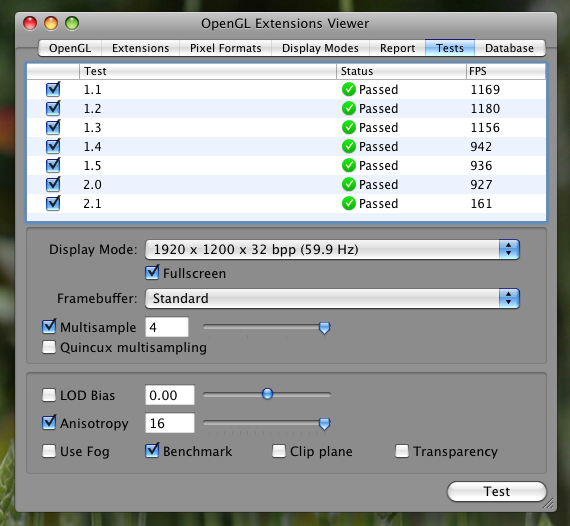This screenshot has width=570, height=526.
Task: Turn off the Benchmark checkbox
Action: 152,451
